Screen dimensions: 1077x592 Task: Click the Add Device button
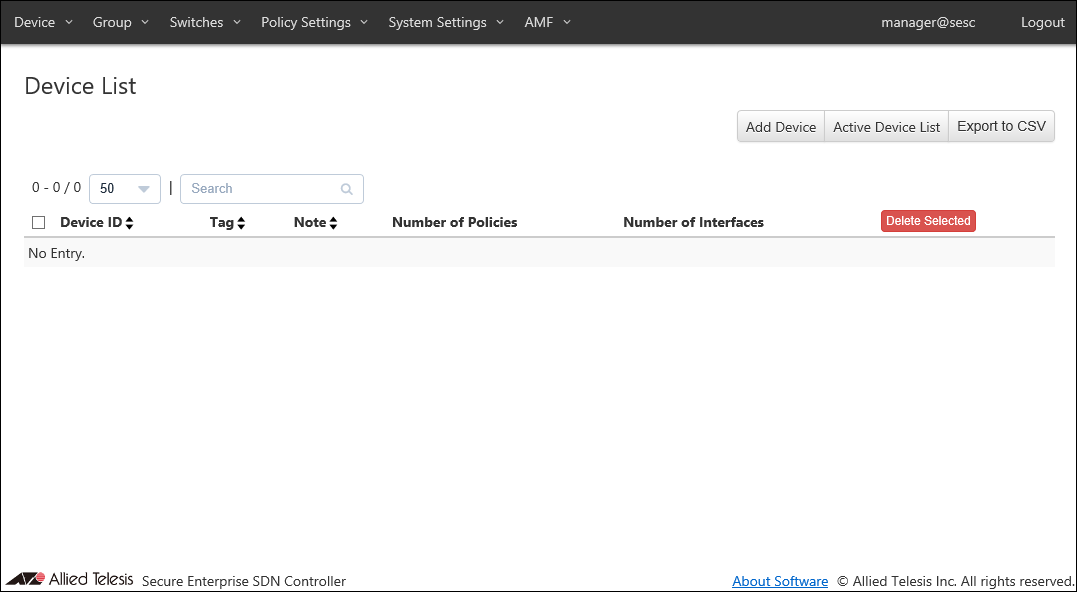tap(781, 127)
